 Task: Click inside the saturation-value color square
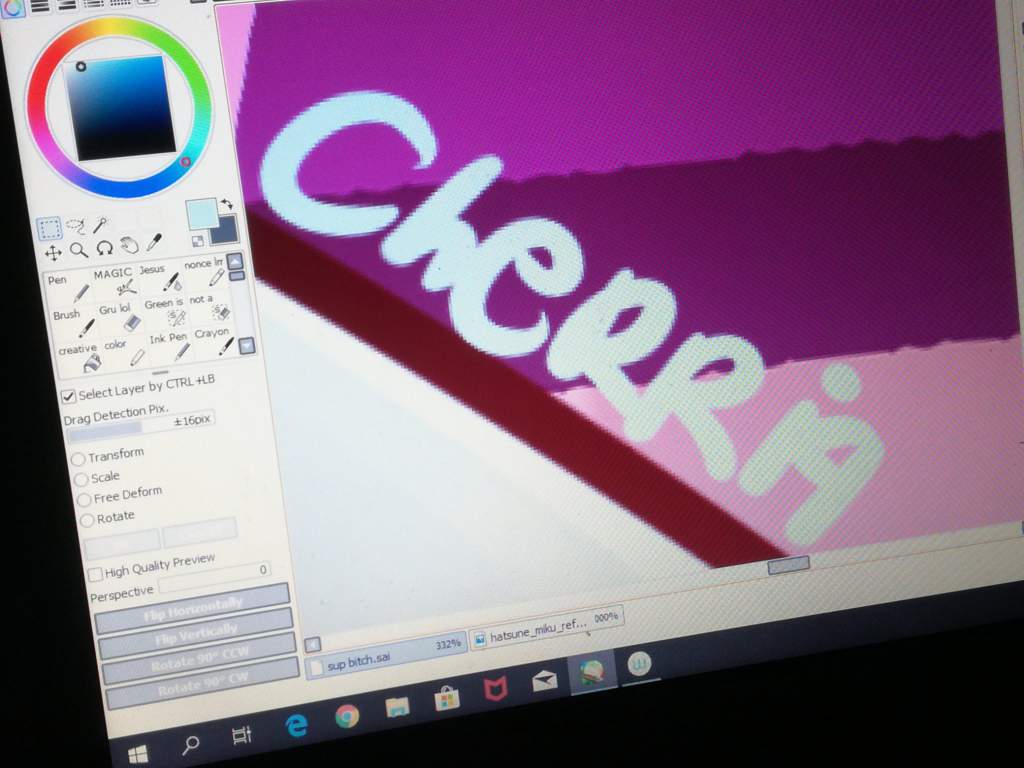(120, 108)
